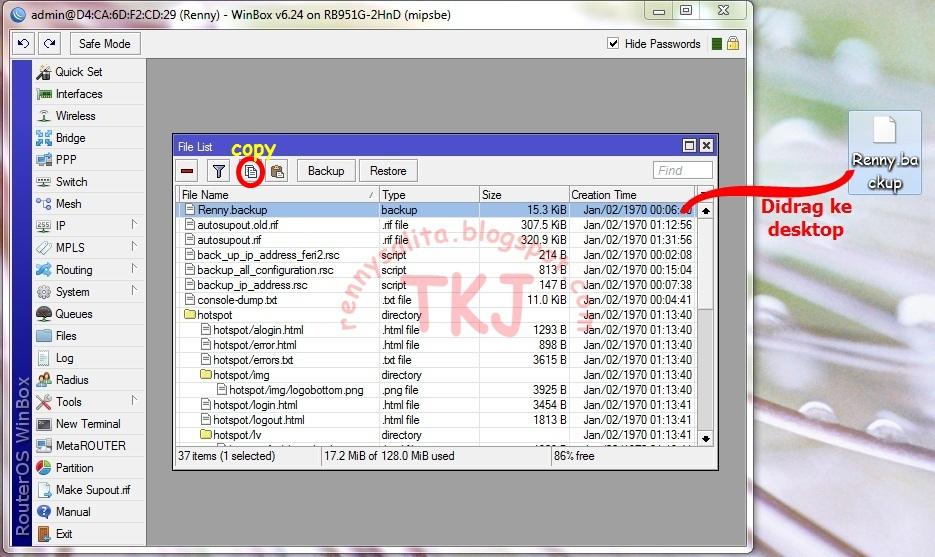
Task: Click the Find search field
Action: [x=683, y=171]
